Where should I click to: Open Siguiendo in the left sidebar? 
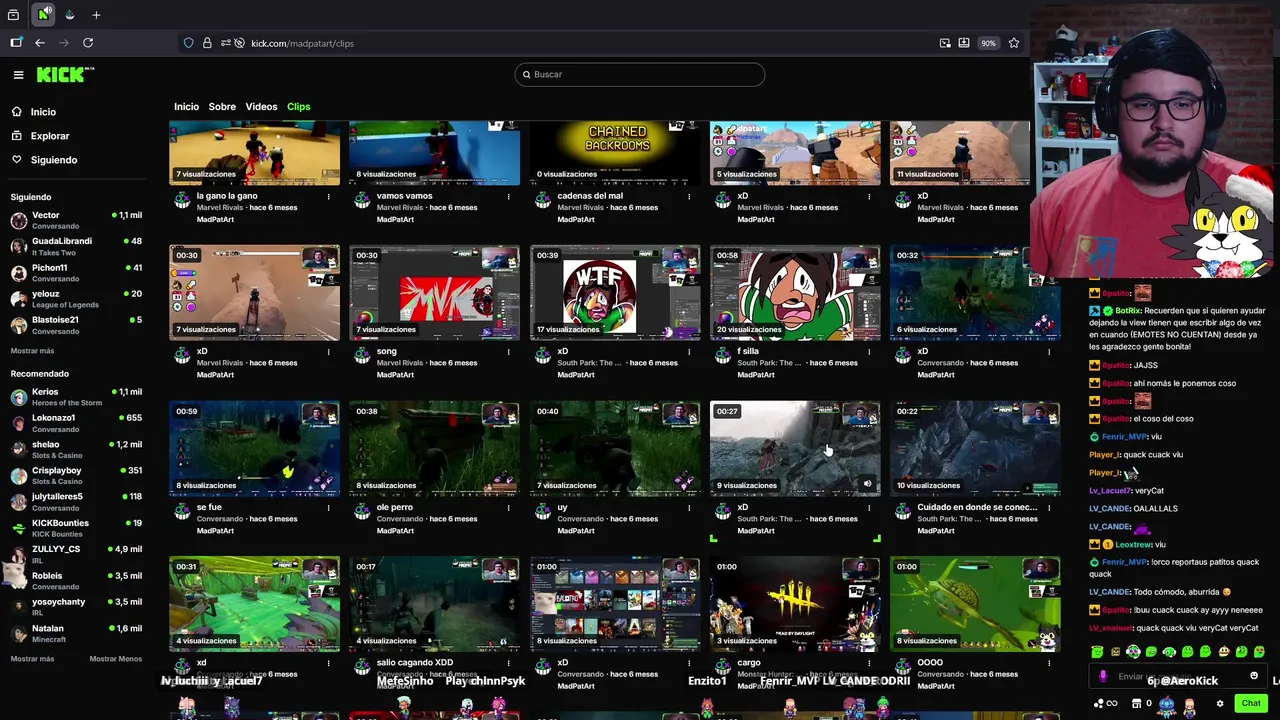click(x=54, y=160)
